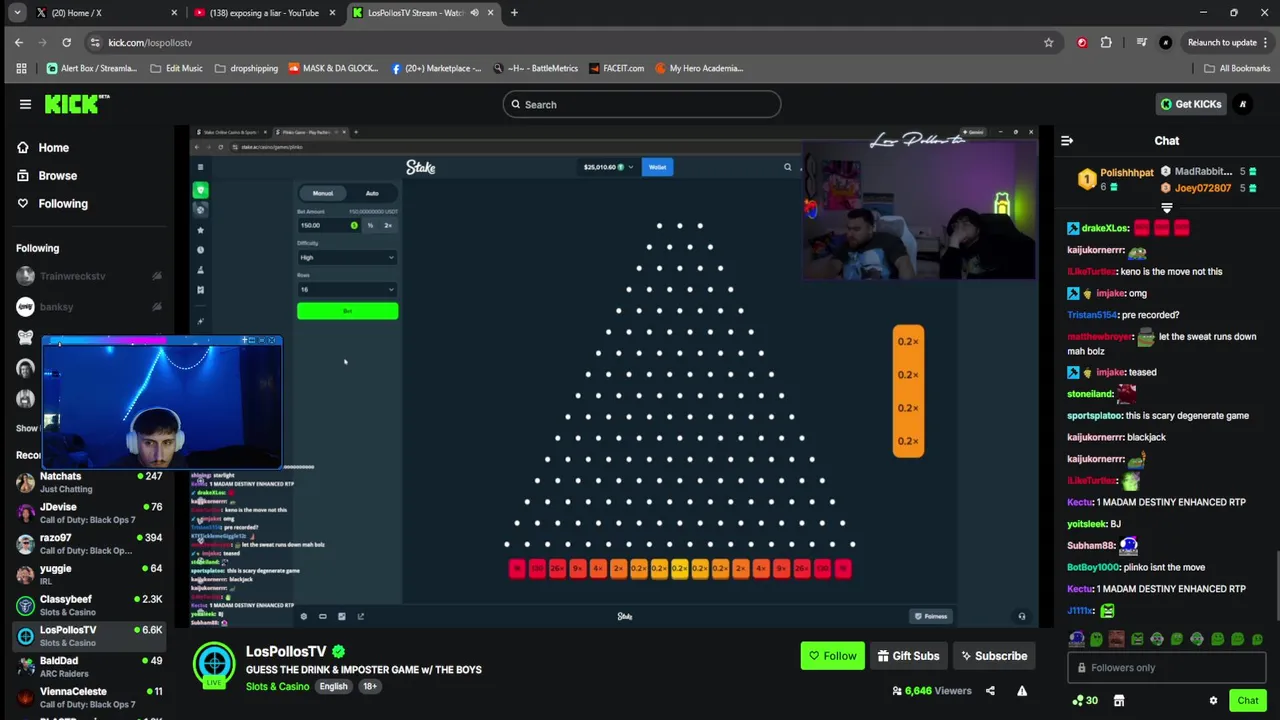Open BaldDad recommended channel
Screen dimensions: 1280x720
(x=88, y=666)
